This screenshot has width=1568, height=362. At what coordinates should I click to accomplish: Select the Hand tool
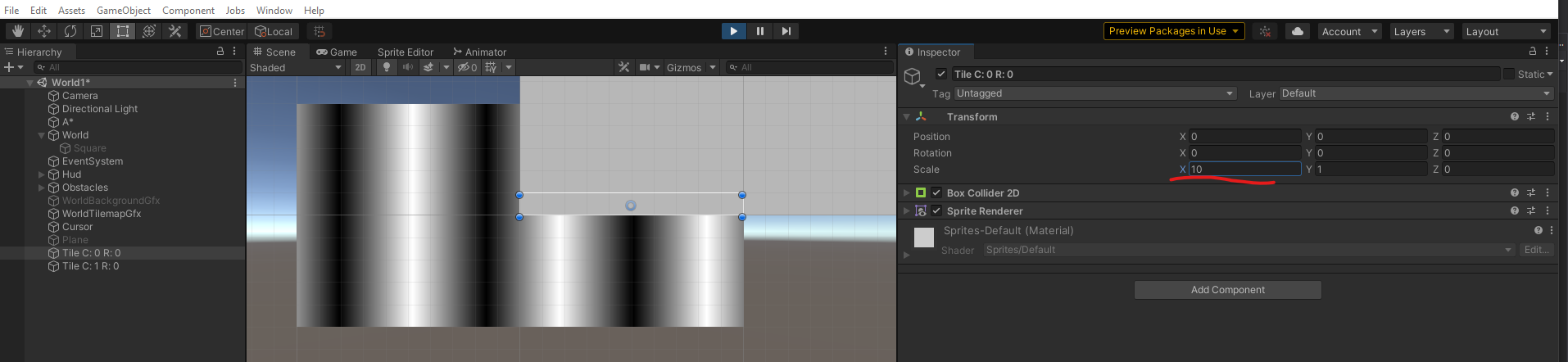click(x=18, y=31)
